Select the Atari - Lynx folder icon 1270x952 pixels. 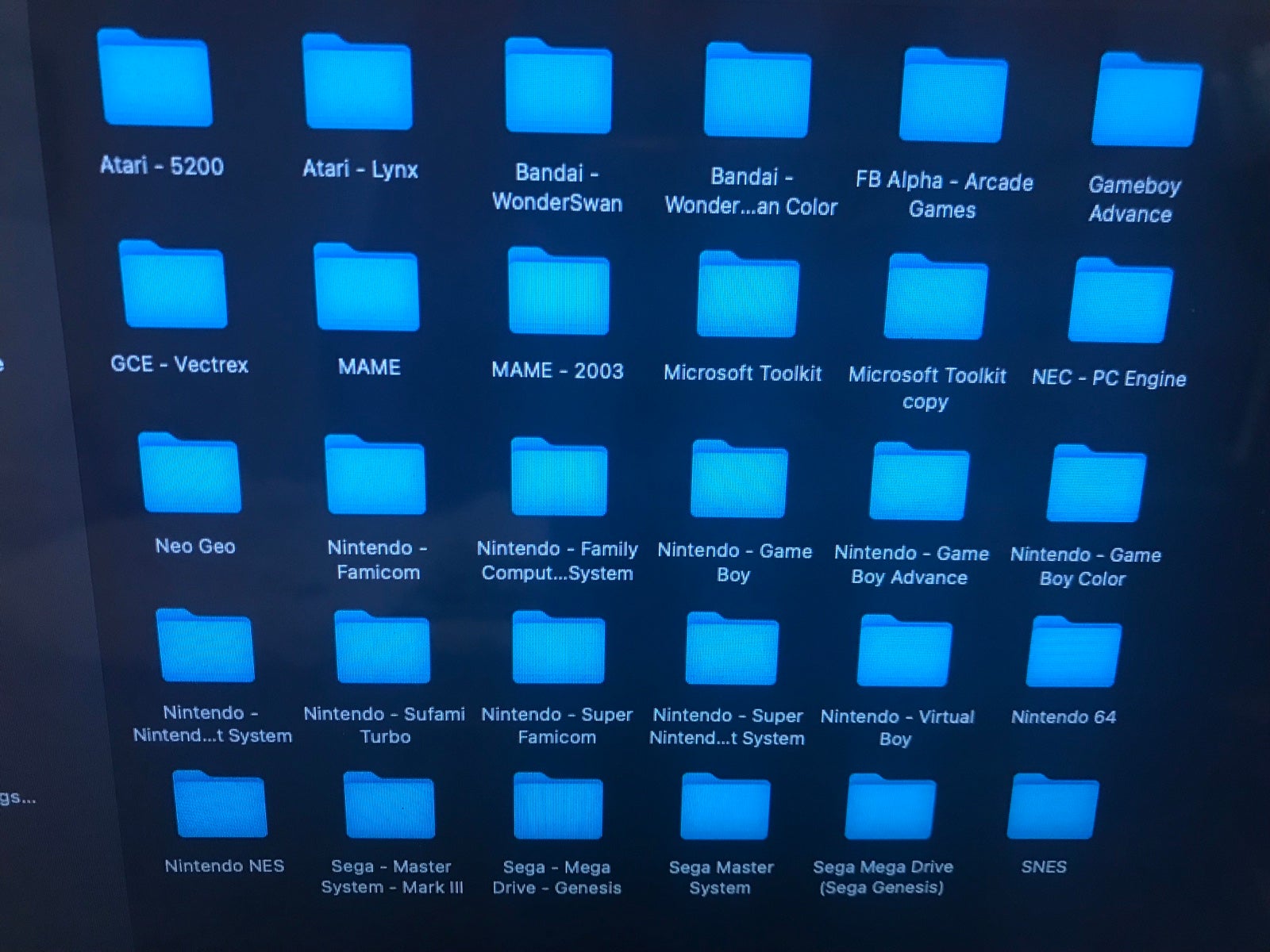pos(357,82)
